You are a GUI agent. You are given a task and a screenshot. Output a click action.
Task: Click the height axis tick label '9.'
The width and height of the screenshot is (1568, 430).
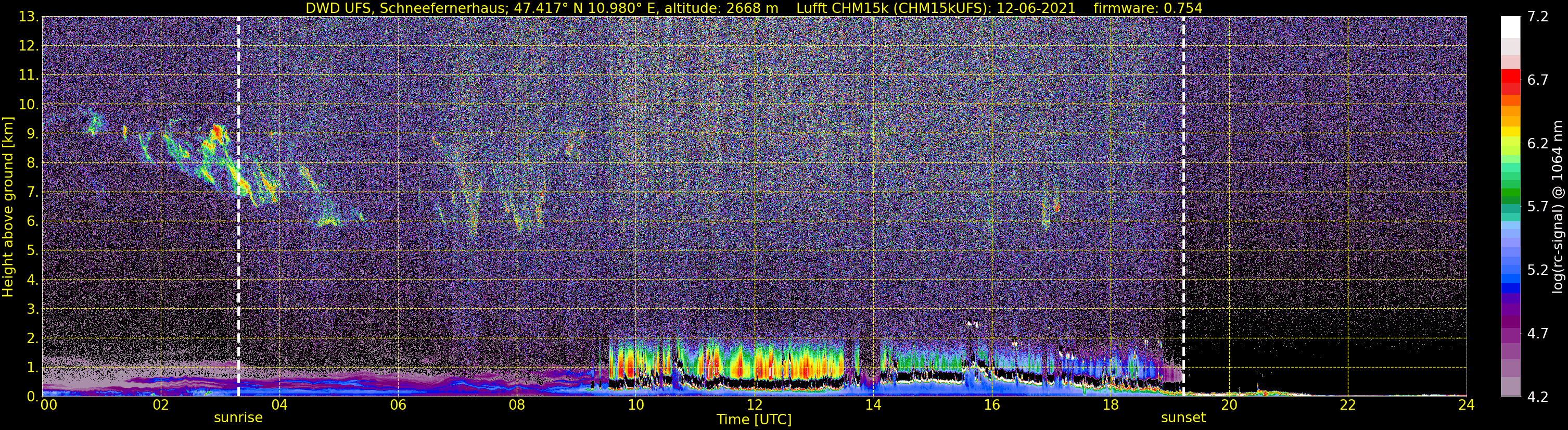(33, 134)
